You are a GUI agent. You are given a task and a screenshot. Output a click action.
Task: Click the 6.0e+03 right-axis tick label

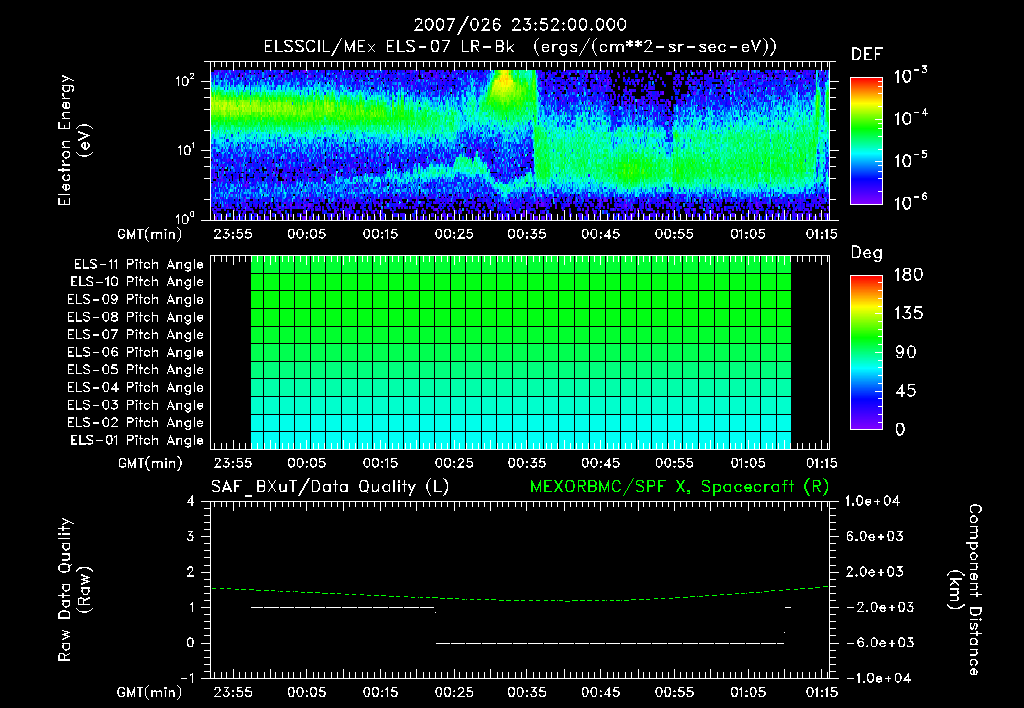tap(875, 536)
